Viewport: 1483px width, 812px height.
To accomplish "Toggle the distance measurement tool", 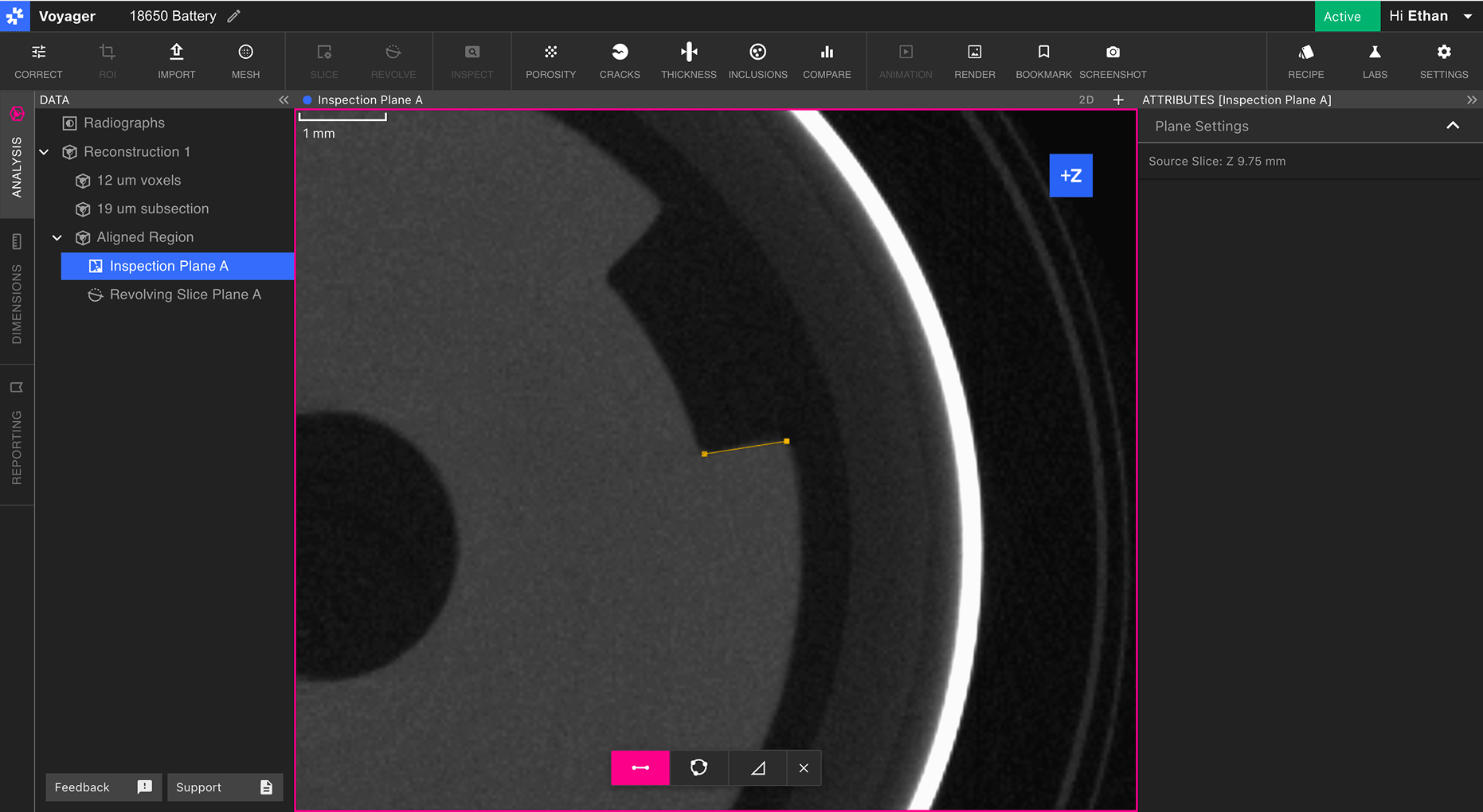I will click(x=640, y=768).
